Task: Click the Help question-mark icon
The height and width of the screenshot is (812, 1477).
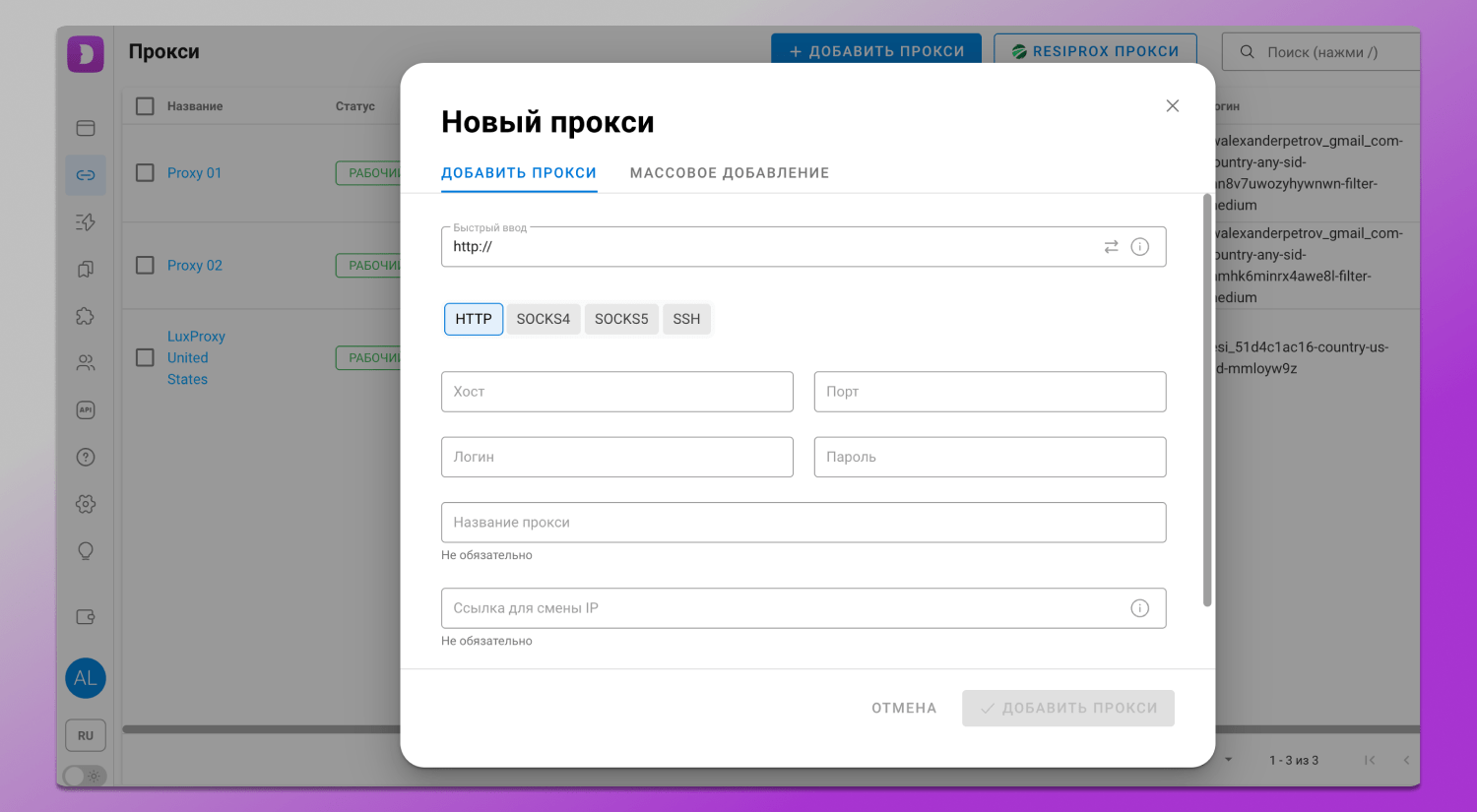Action: pos(85,457)
